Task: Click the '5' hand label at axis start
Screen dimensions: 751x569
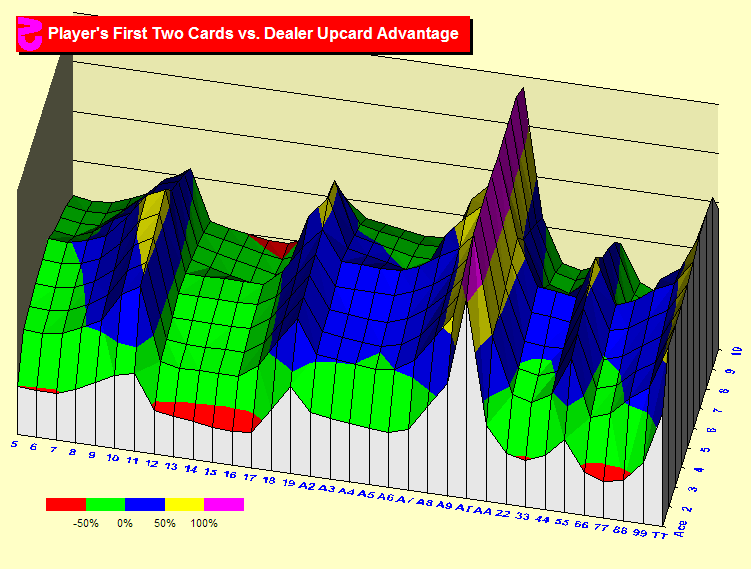Action: (x=14, y=443)
